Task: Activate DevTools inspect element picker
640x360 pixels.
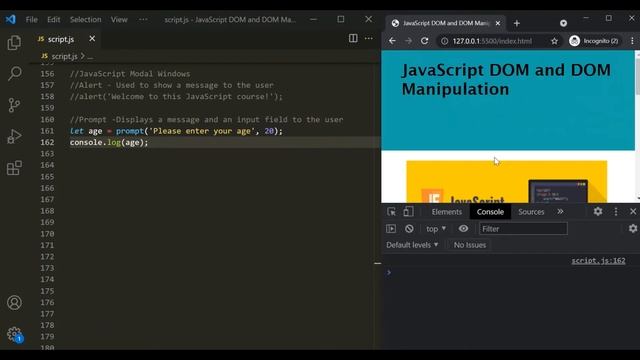Action: click(391, 211)
